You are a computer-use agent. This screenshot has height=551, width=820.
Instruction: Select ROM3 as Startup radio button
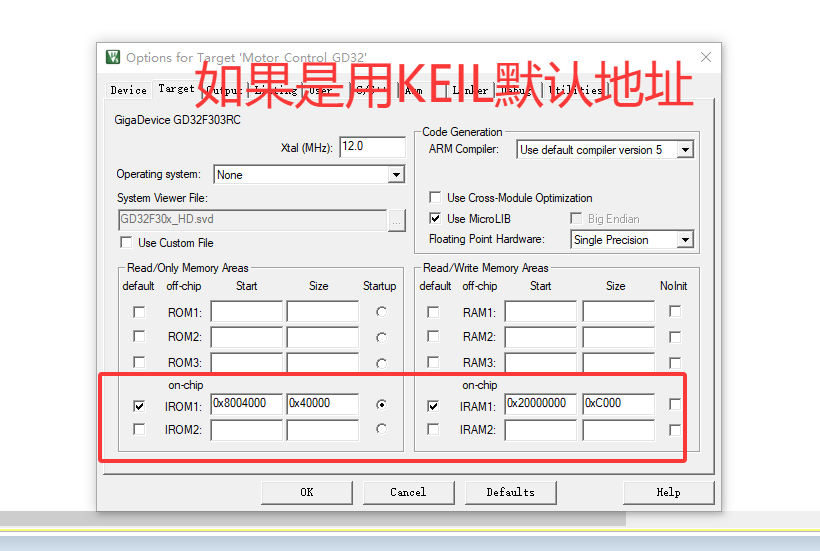coord(382,363)
